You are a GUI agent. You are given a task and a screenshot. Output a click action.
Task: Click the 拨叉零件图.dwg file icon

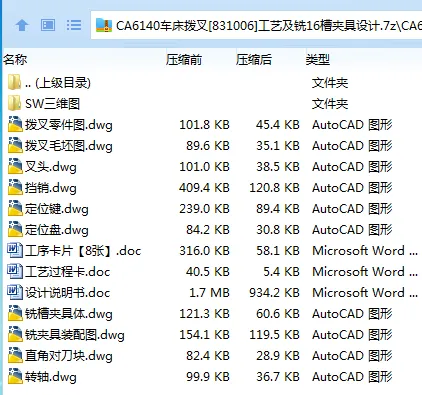(15, 124)
